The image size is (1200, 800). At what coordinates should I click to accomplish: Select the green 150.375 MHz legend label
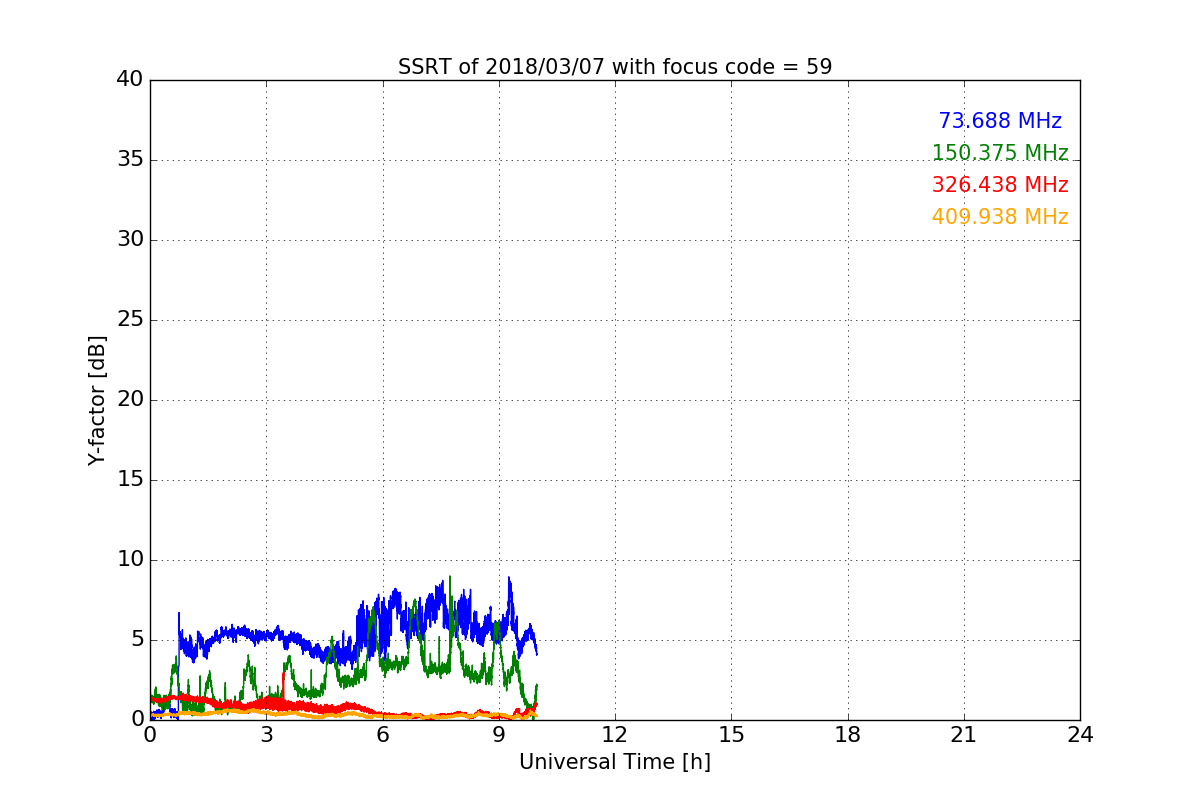[1000, 153]
